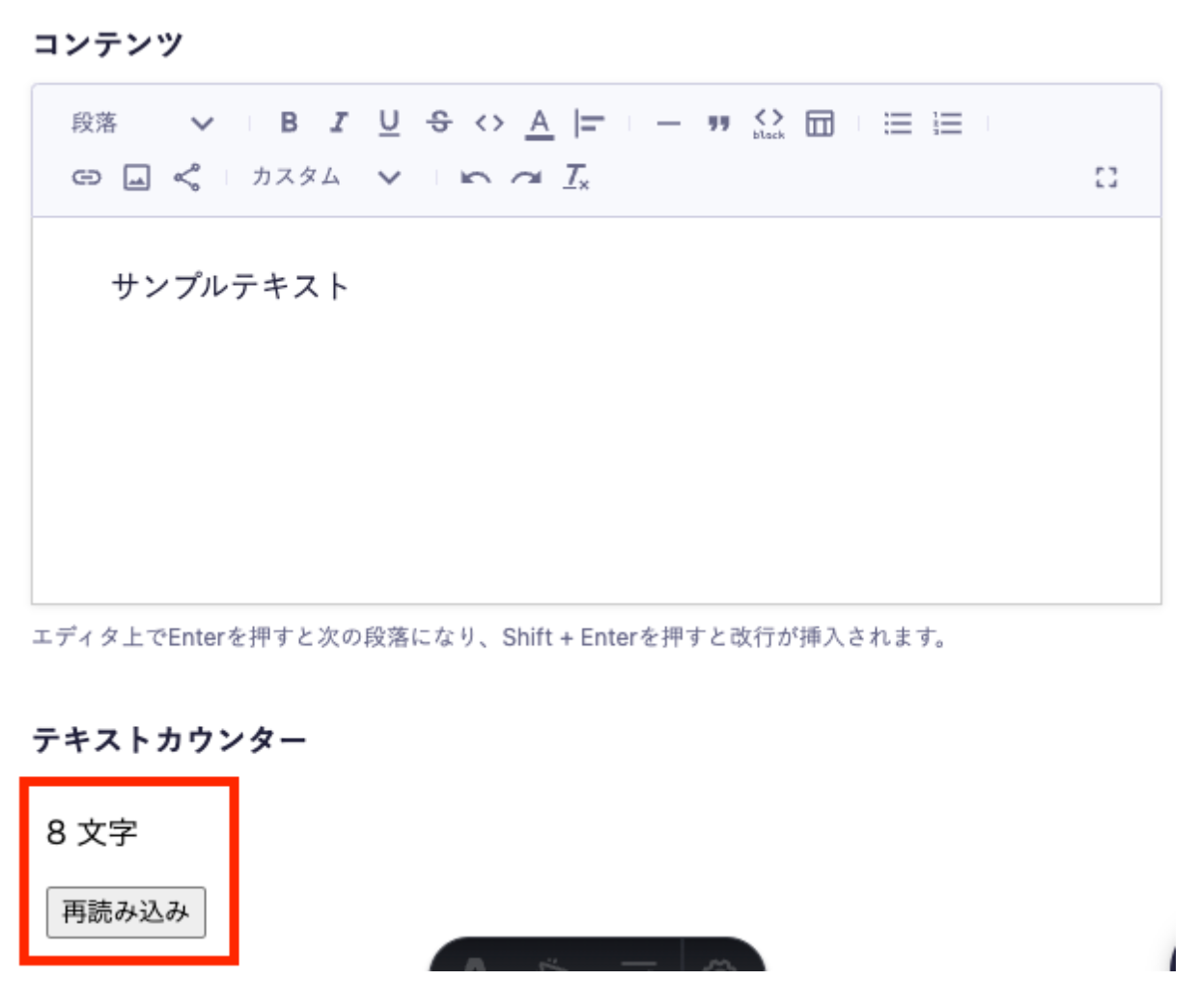Open the 段落 paragraph style dropdown
Image resolution: width=1199 pixels, height=1008 pixels.
(141, 123)
